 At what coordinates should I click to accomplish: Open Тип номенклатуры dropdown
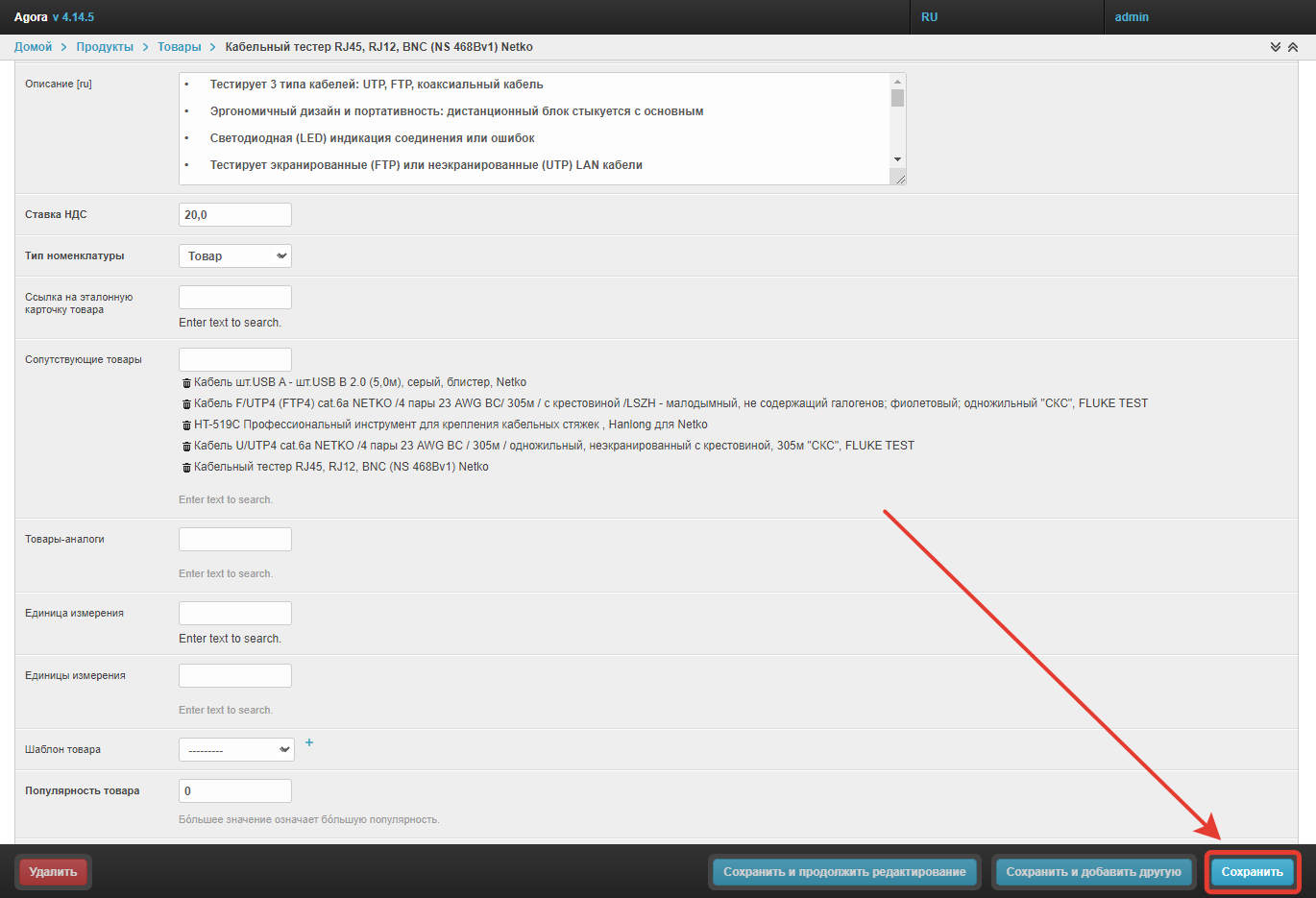tap(235, 256)
